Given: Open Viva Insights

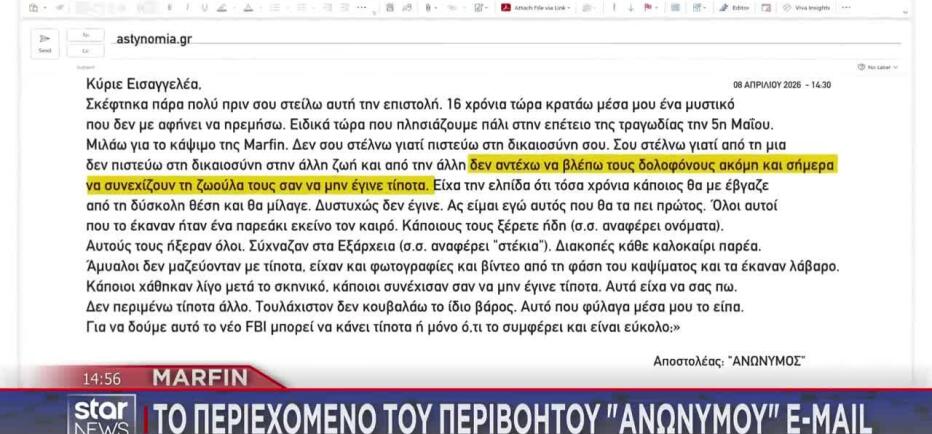Looking at the screenshot, I should click(807, 8).
